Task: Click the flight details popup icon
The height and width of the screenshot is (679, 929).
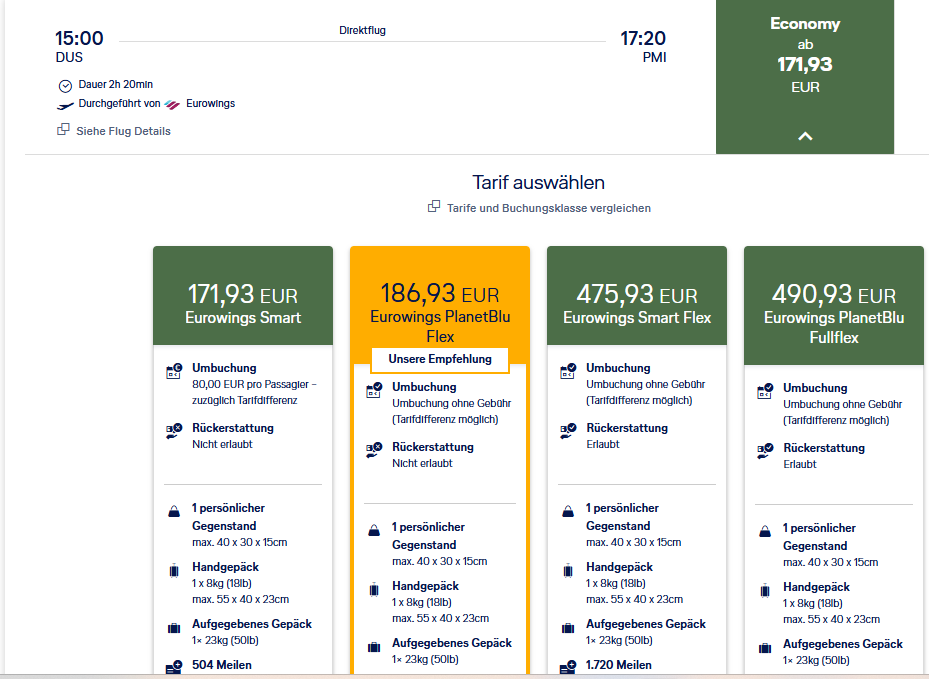Action: pyautogui.click(x=63, y=129)
